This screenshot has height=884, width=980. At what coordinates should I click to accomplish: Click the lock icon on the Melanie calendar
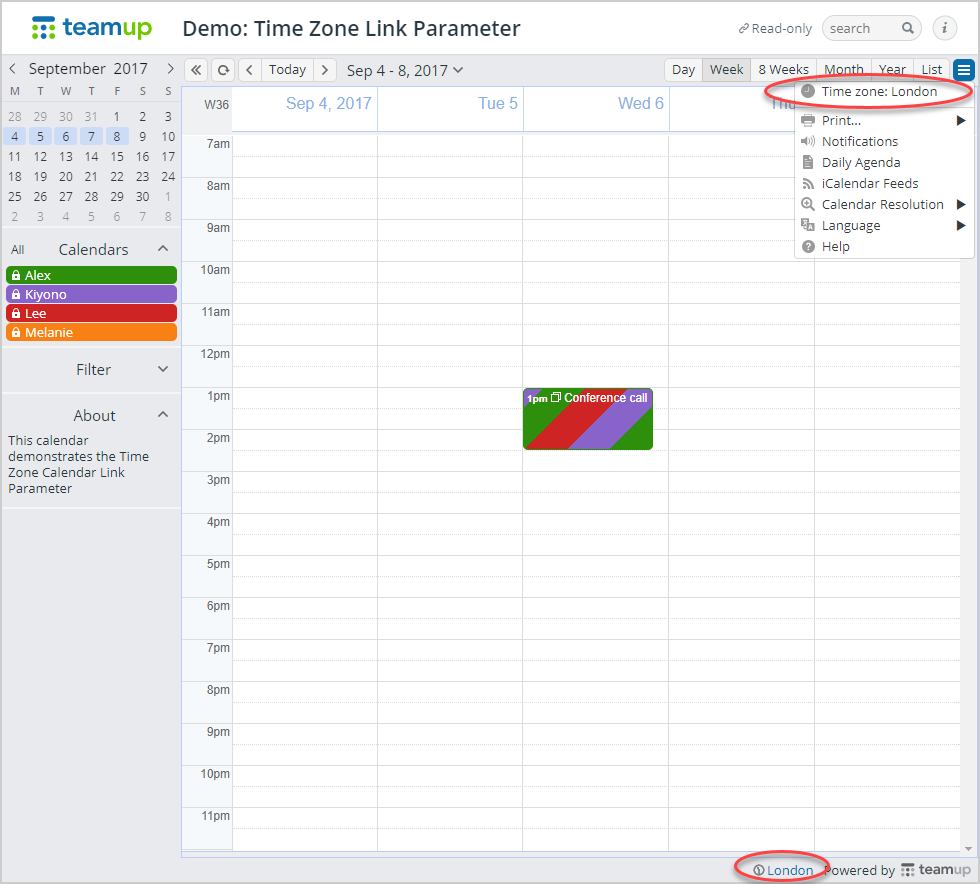click(16, 333)
